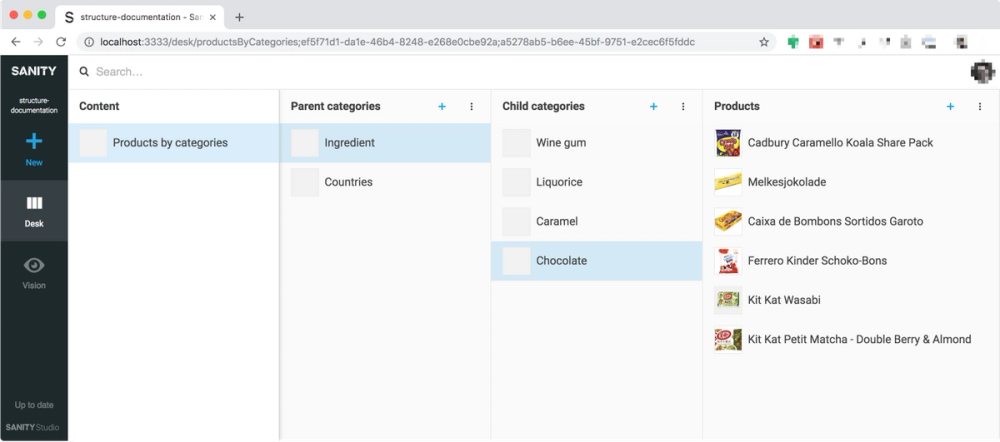Open the Melkesjokolade product
This screenshot has height=442, width=1000.
[x=851, y=182]
